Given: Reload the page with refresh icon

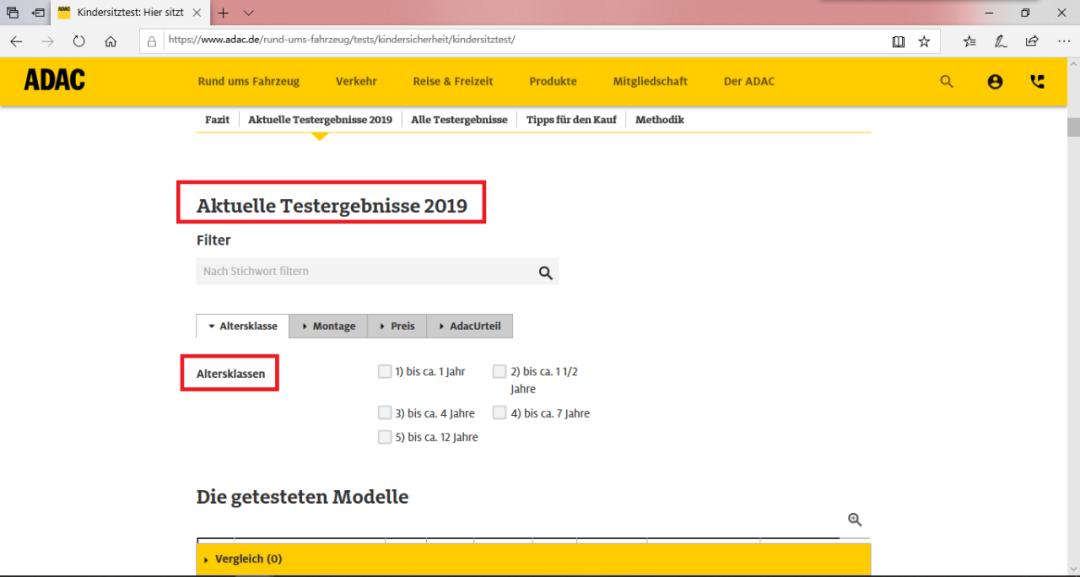Looking at the screenshot, I should (79, 41).
